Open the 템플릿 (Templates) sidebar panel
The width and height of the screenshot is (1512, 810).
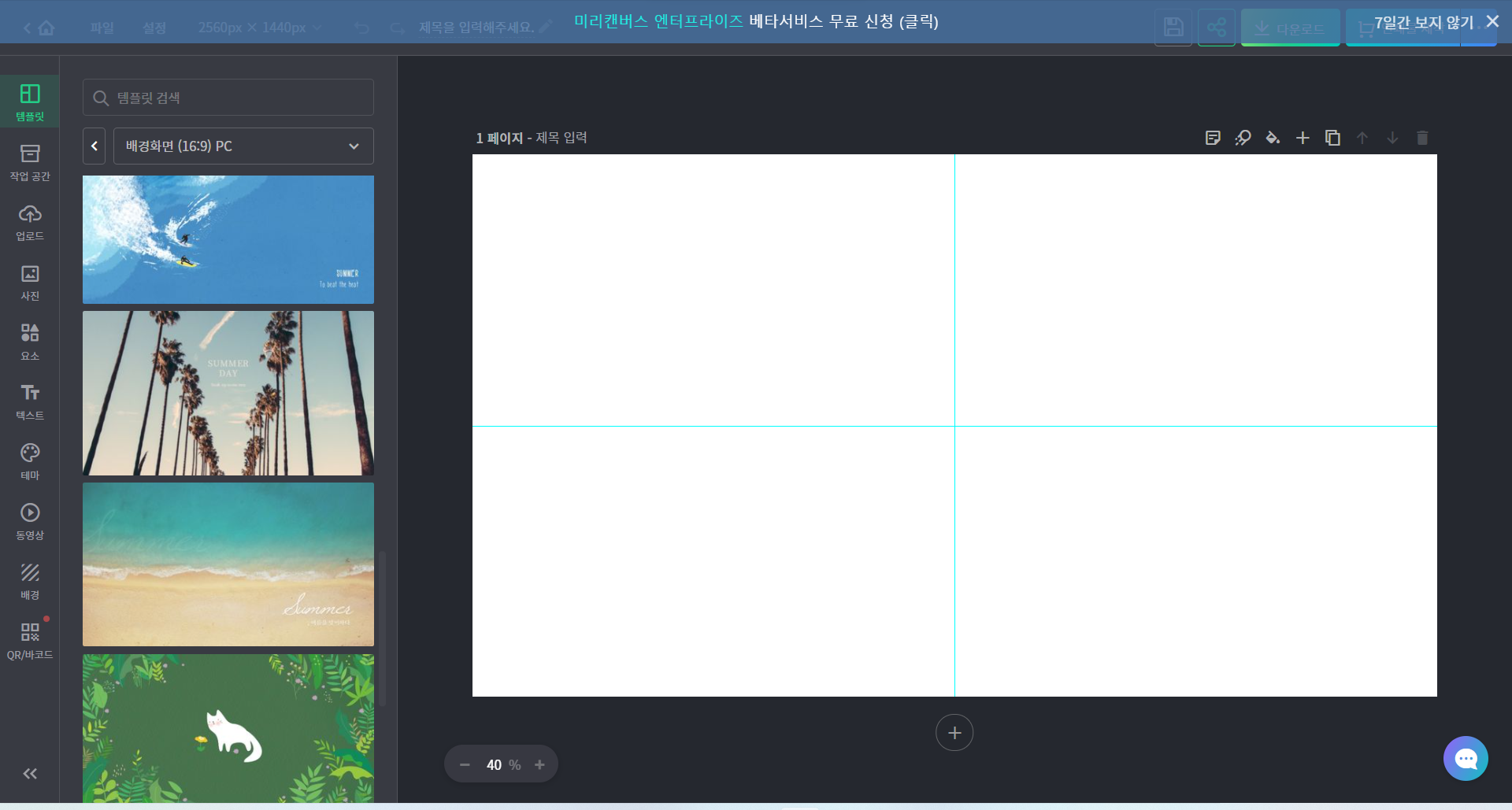30,102
